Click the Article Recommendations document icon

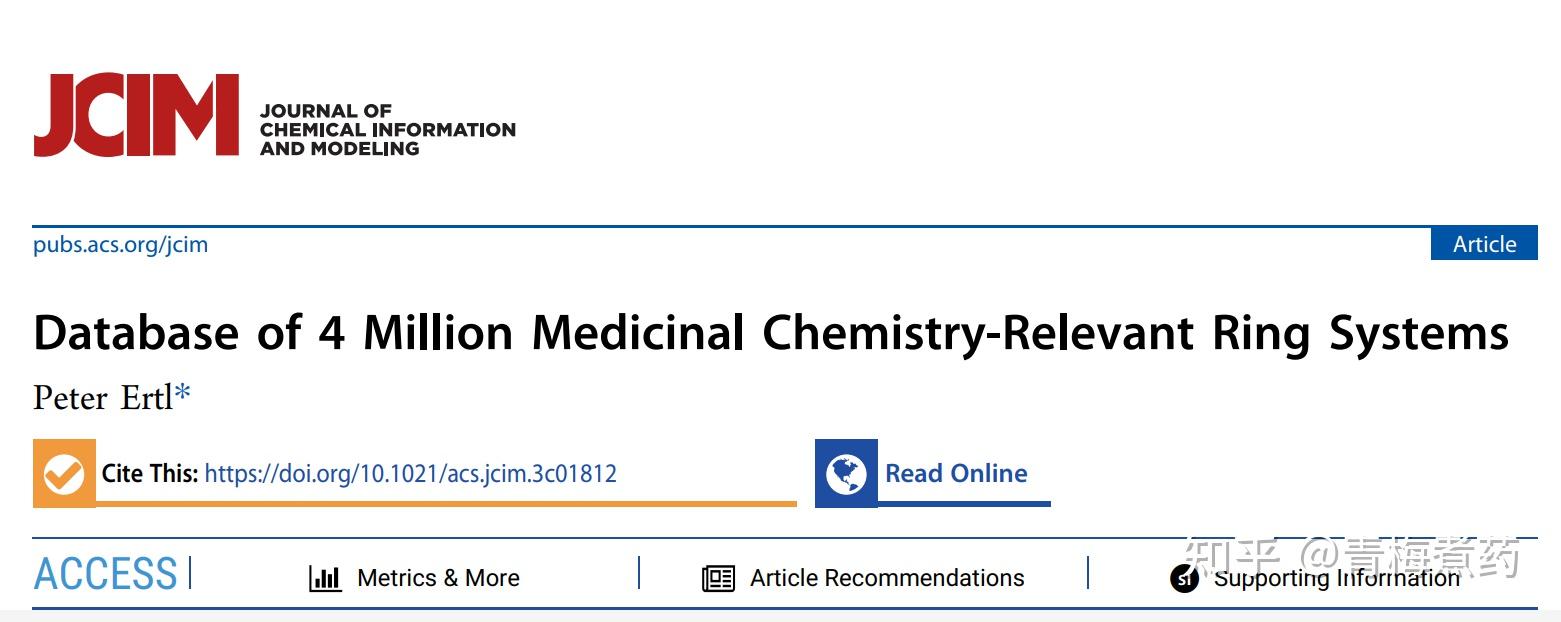(718, 578)
